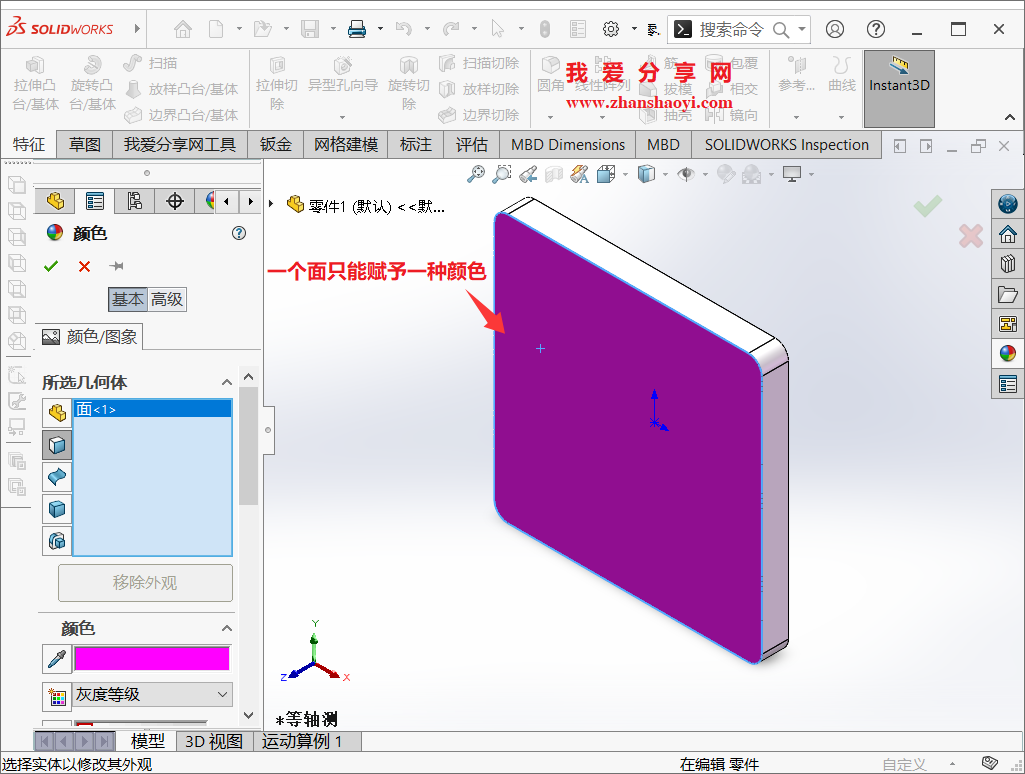Click the Hide/Show Items eye icon

[x=685, y=174]
